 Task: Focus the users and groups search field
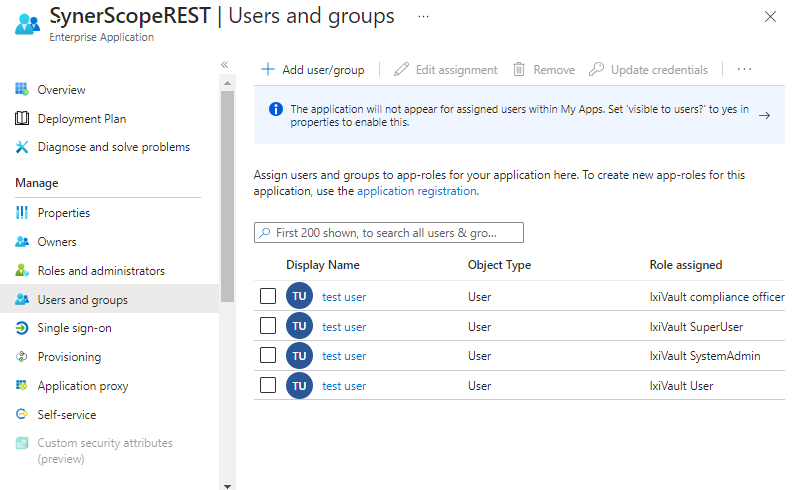point(390,232)
